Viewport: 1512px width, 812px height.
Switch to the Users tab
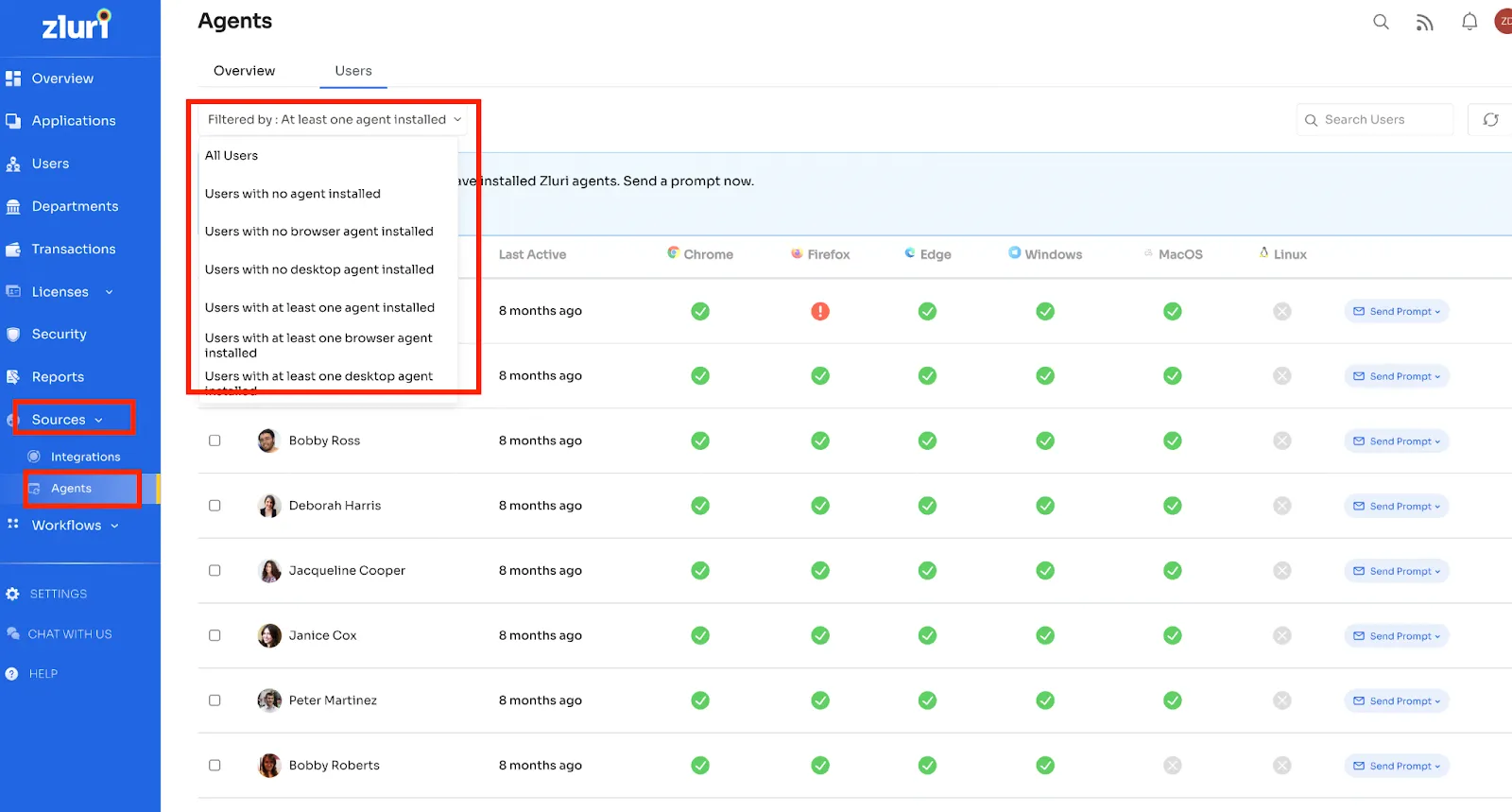click(353, 71)
